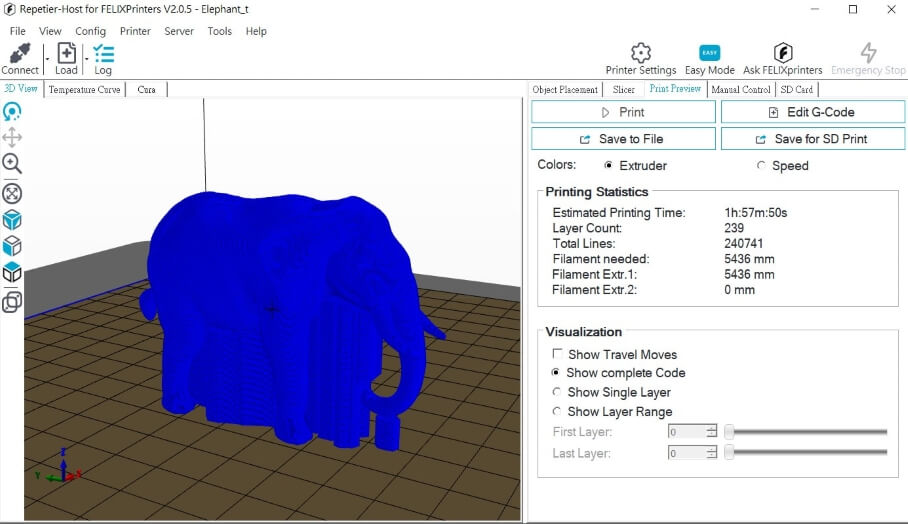Click the Emergency Stop lightning icon
This screenshot has width=908, height=524.
click(x=868, y=53)
